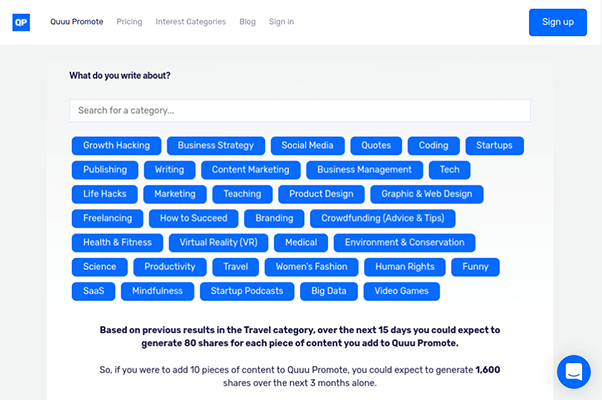602x400 pixels.
Task: Focus the 'Search for a category' field
Action: (300, 110)
